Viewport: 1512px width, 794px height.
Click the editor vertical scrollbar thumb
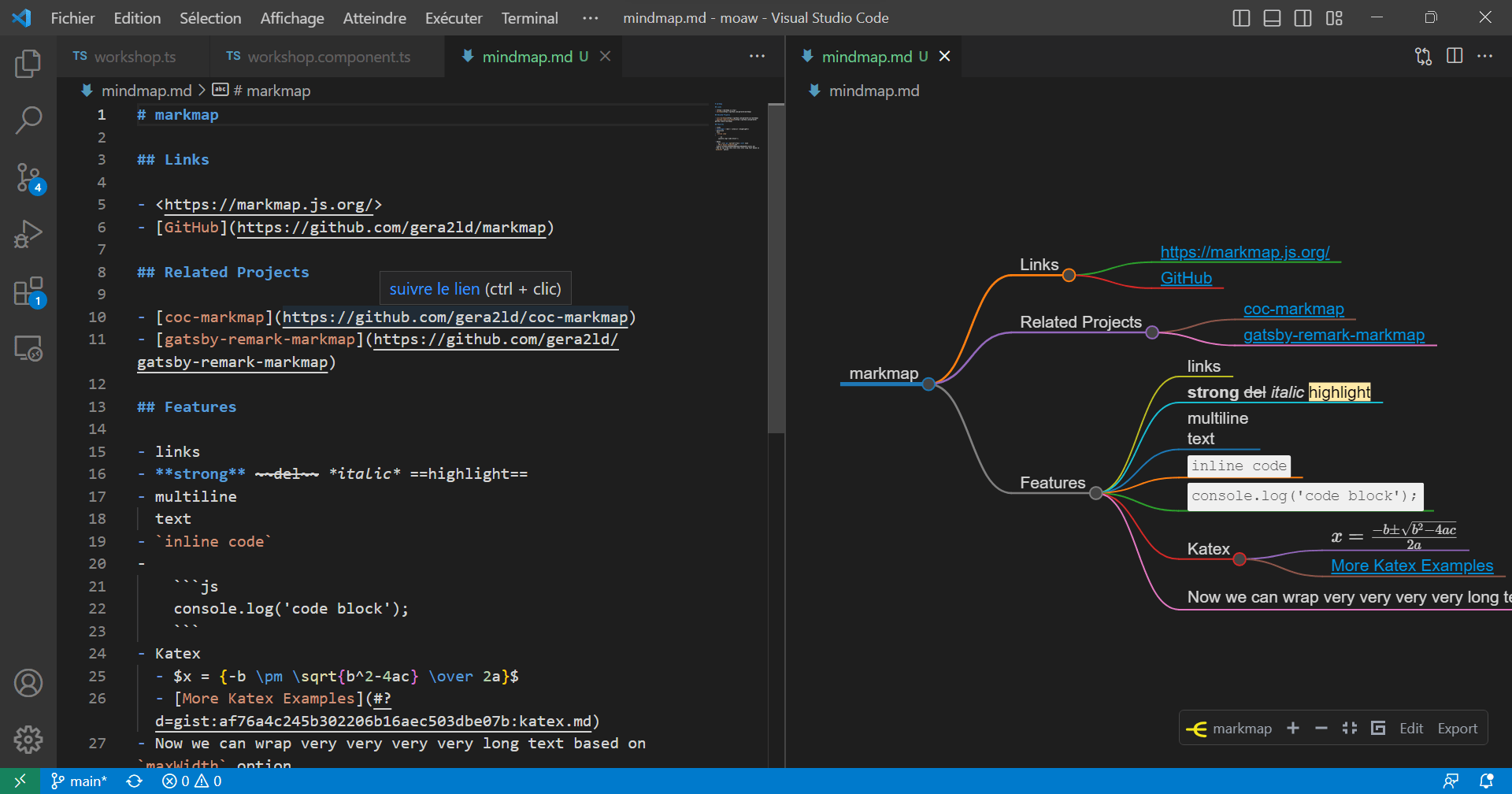click(x=776, y=269)
